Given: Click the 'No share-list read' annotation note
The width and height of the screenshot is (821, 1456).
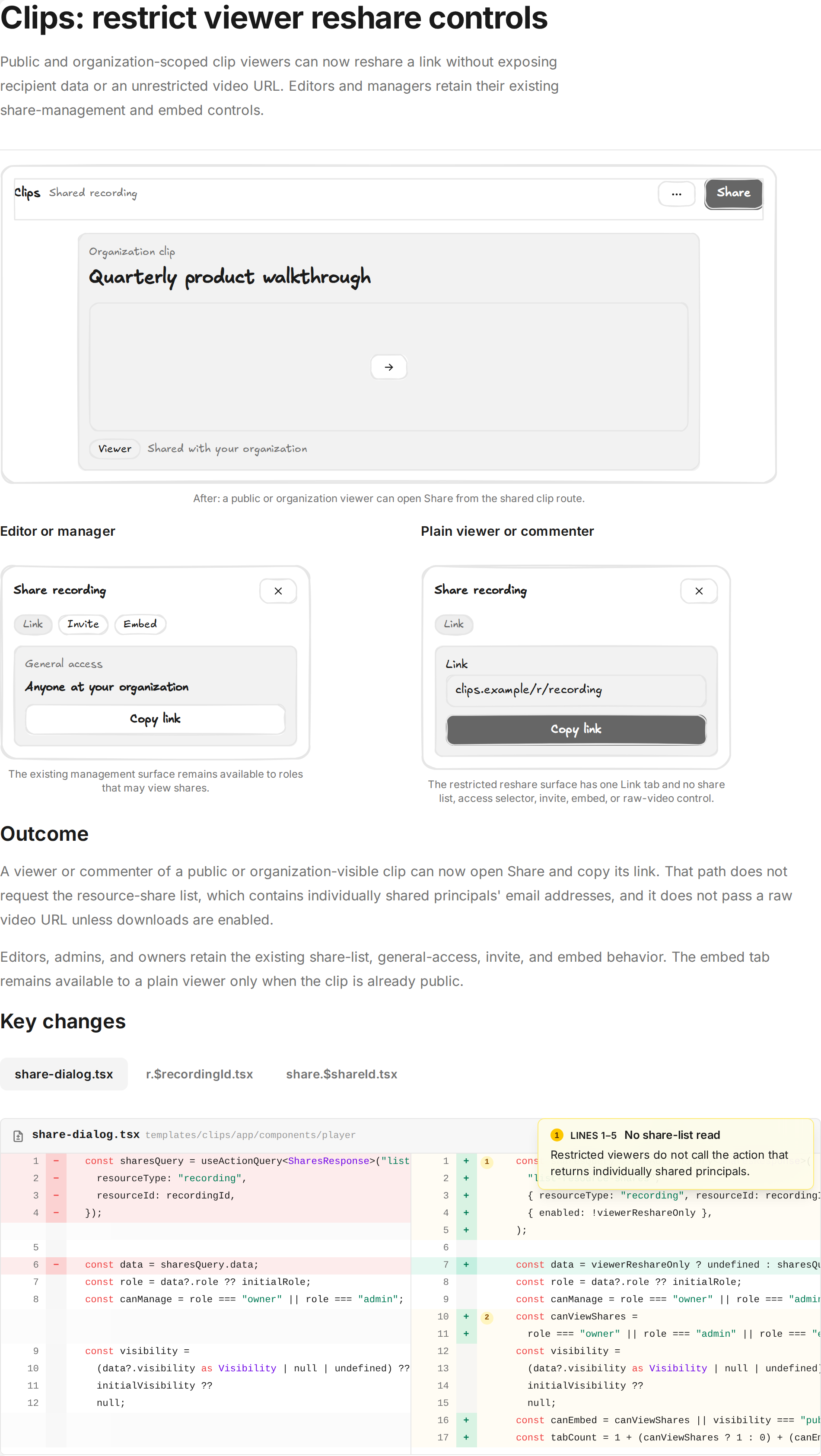Looking at the screenshot, I should pos(675,1154).
